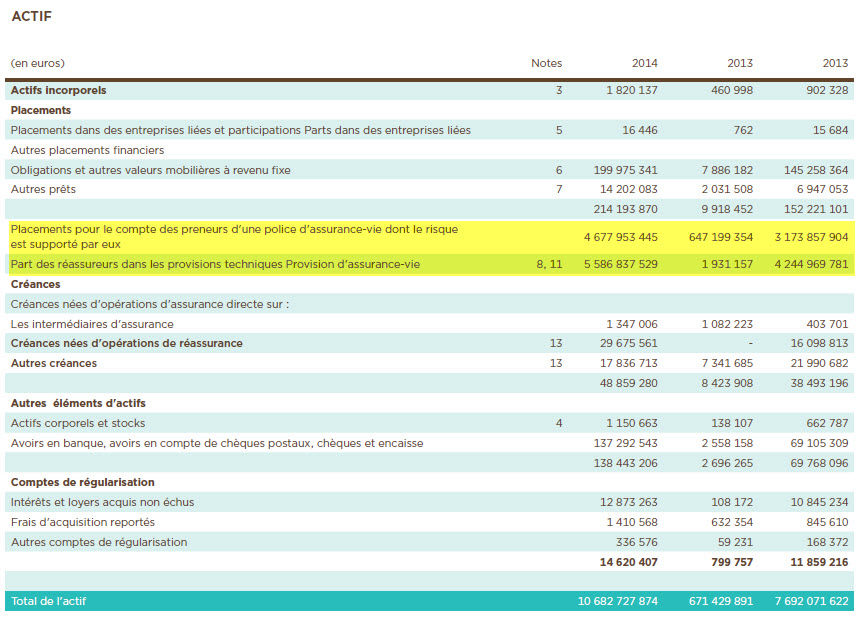866x624 pixels.
Task: Click value 1 931 157
Action: pyautogui.click(x=727, y=265)
